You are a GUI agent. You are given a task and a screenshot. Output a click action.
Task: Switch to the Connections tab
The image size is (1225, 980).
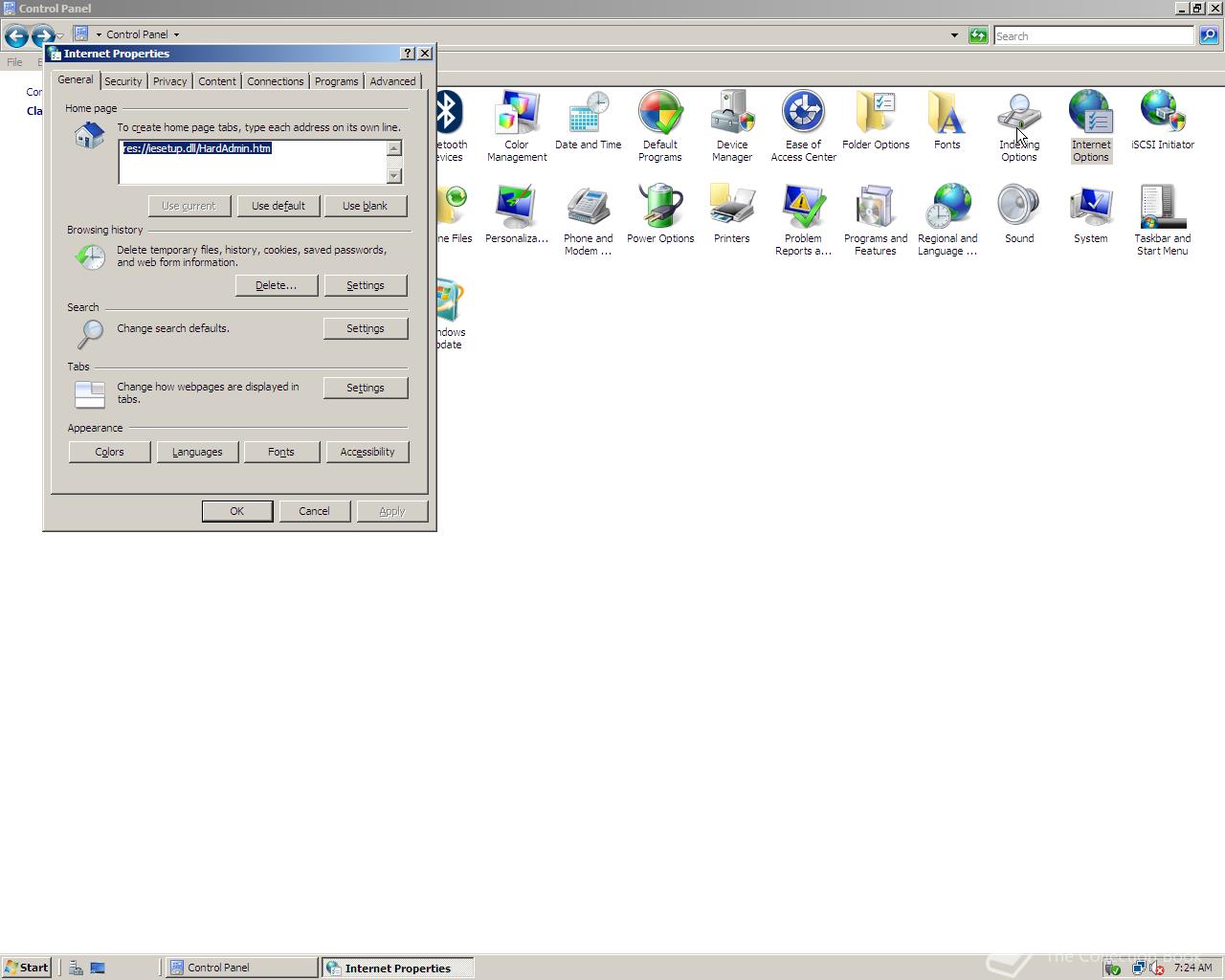click(x=276, y=81)
